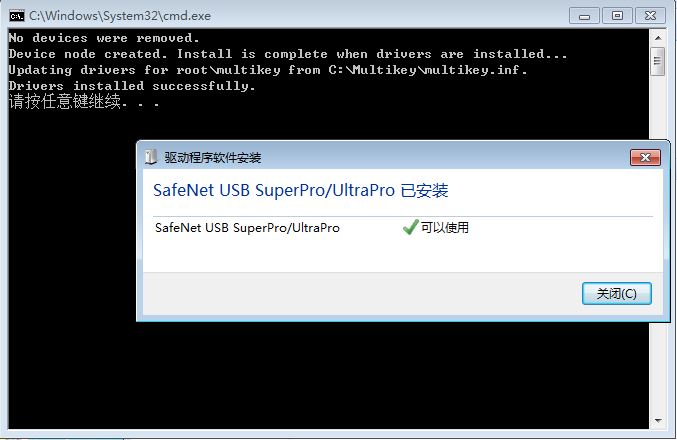Click the C:\Windows\System32\cmd.exe title text
Image resolution: width=677 pixels, height=440 pixels.
(x=120, y=16)
